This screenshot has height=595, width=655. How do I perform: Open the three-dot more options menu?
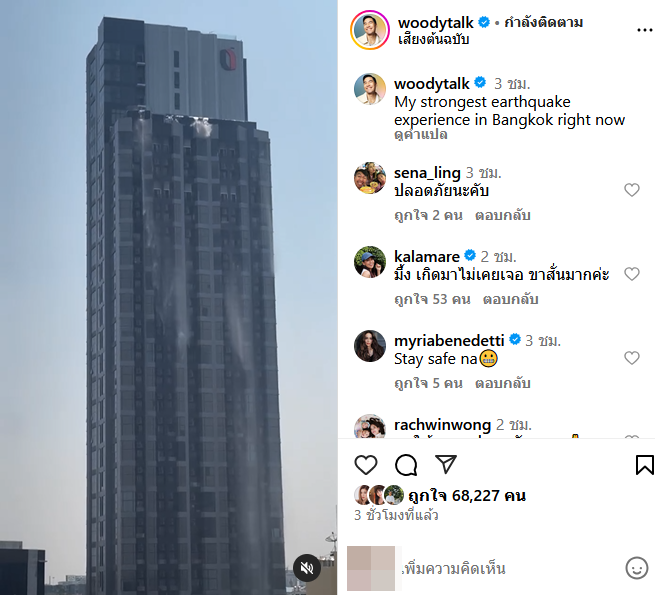(645, 30)
